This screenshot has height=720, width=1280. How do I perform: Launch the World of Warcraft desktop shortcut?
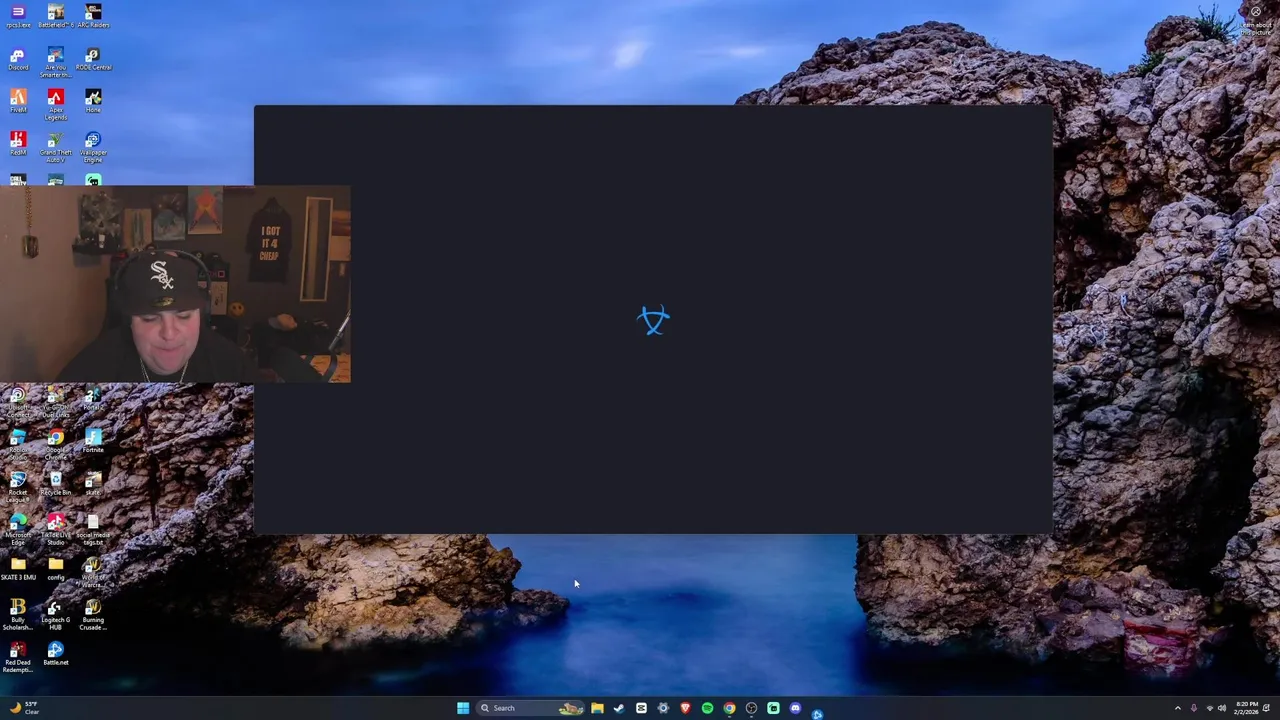click(x=93, y=573)
